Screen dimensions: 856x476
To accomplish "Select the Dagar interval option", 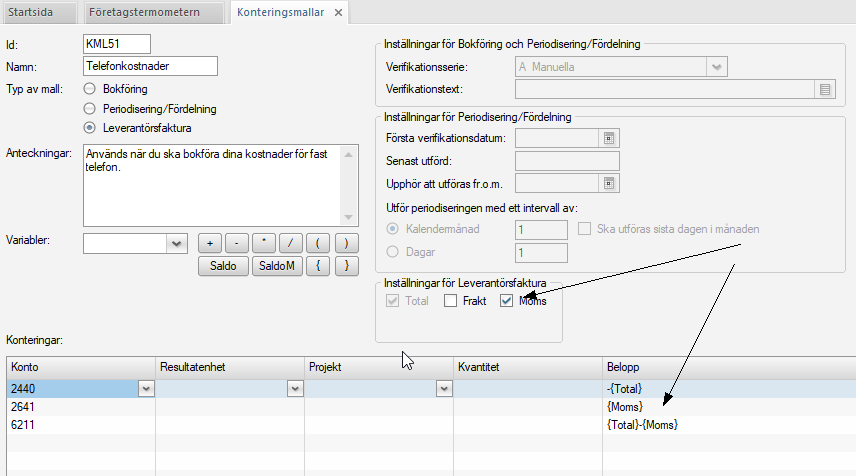I will [x=393, y=252].
